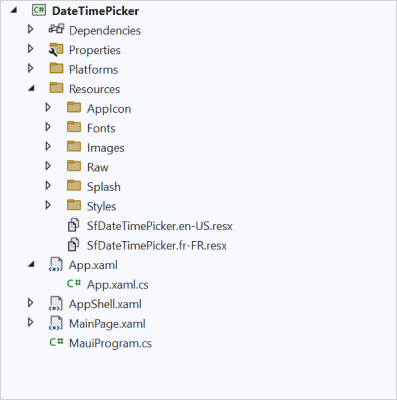Select the AppIcon label
The image size is (397, 400).
click(x=109, y=109)
